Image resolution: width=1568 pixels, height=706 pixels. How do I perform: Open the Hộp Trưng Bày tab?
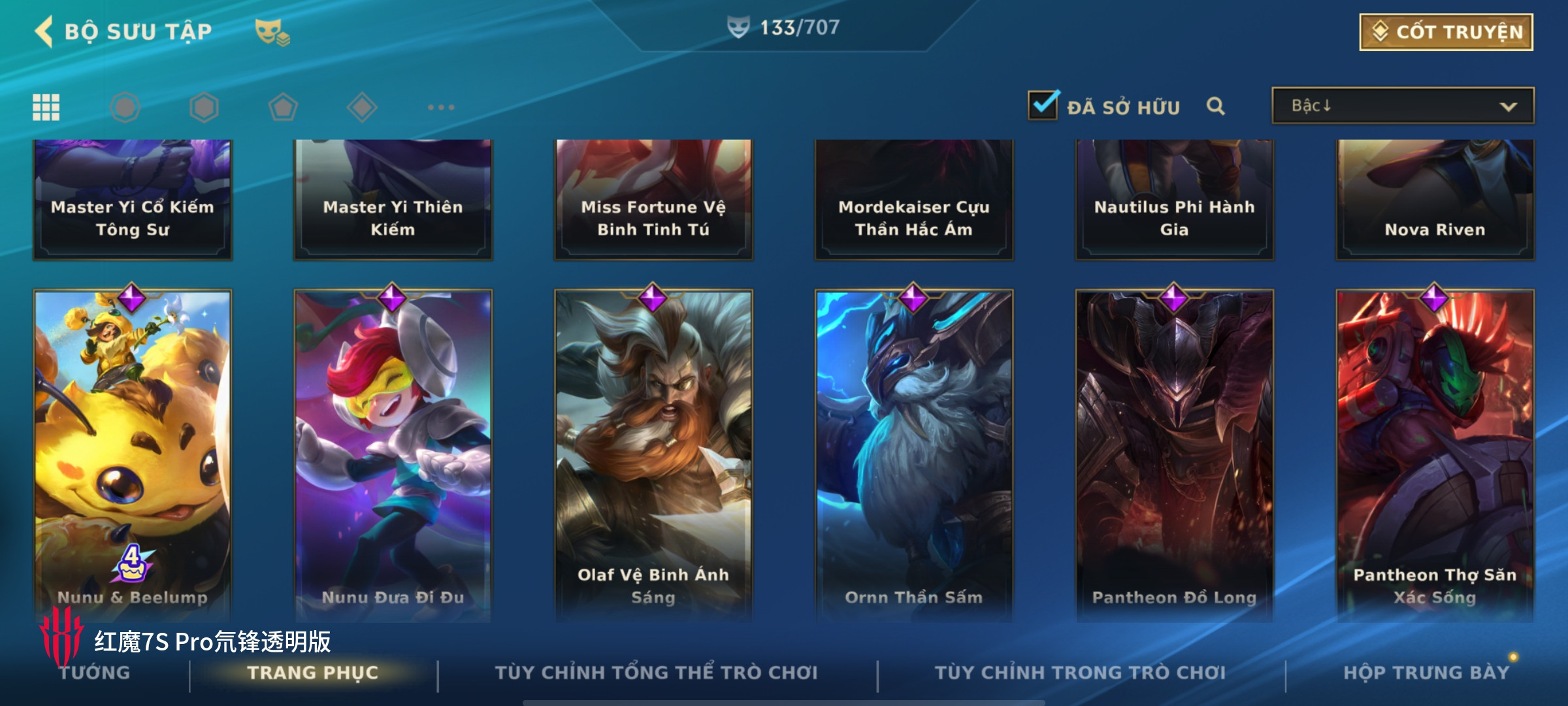(x=1426, y=673)
